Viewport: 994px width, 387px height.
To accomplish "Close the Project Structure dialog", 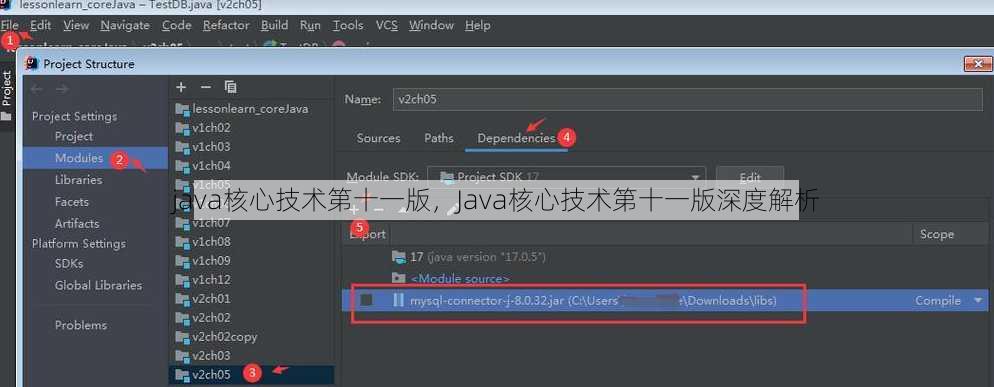I will (x=978, y=63).
